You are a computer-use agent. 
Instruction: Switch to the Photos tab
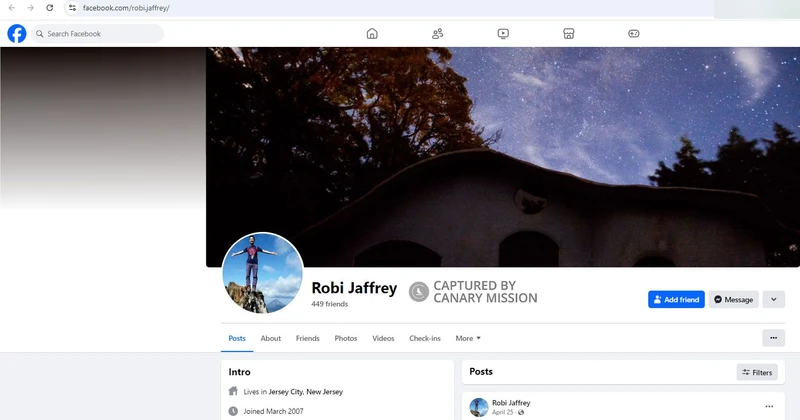coord(345,338)
